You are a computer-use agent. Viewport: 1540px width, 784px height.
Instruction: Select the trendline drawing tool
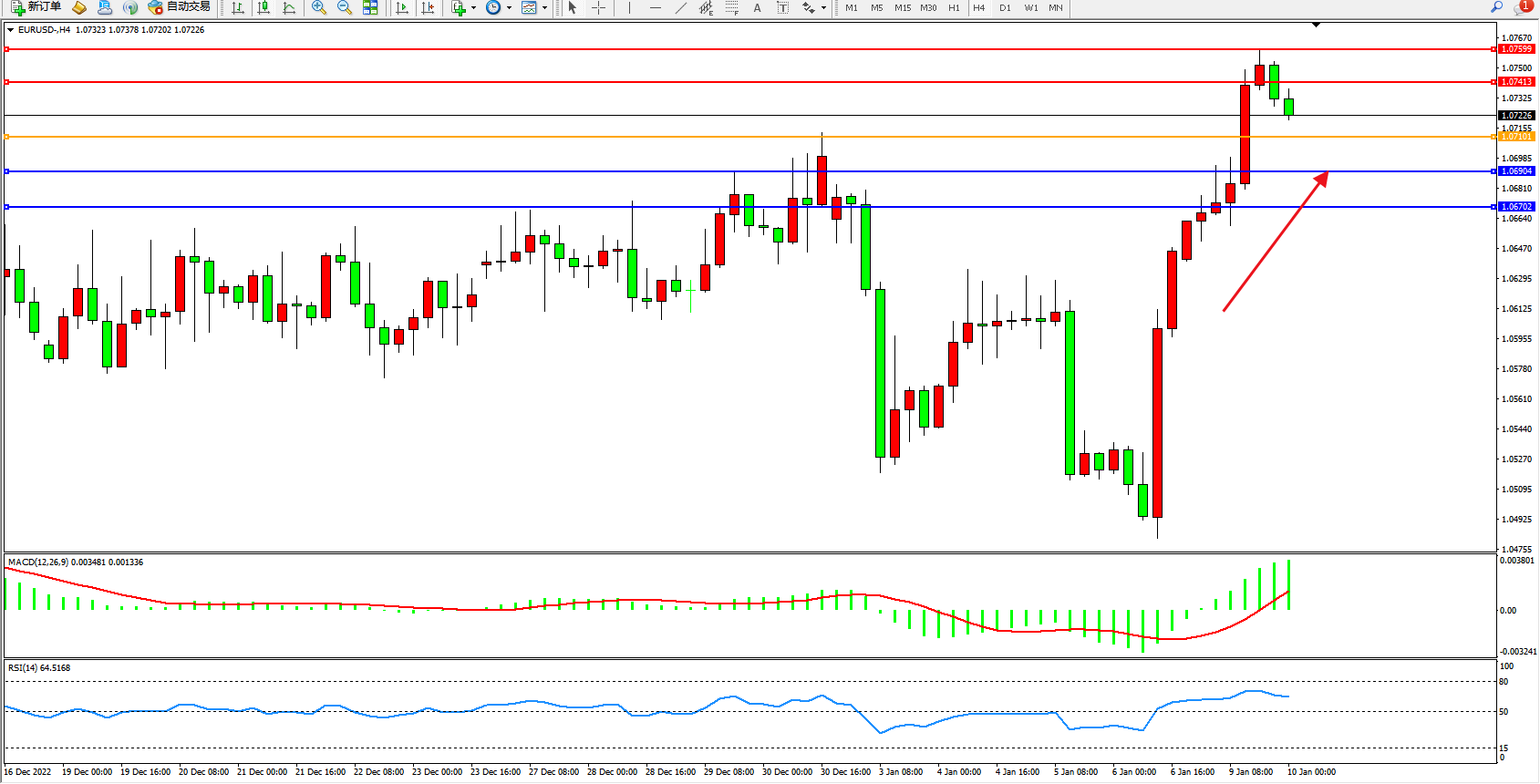tap(680, 7)
